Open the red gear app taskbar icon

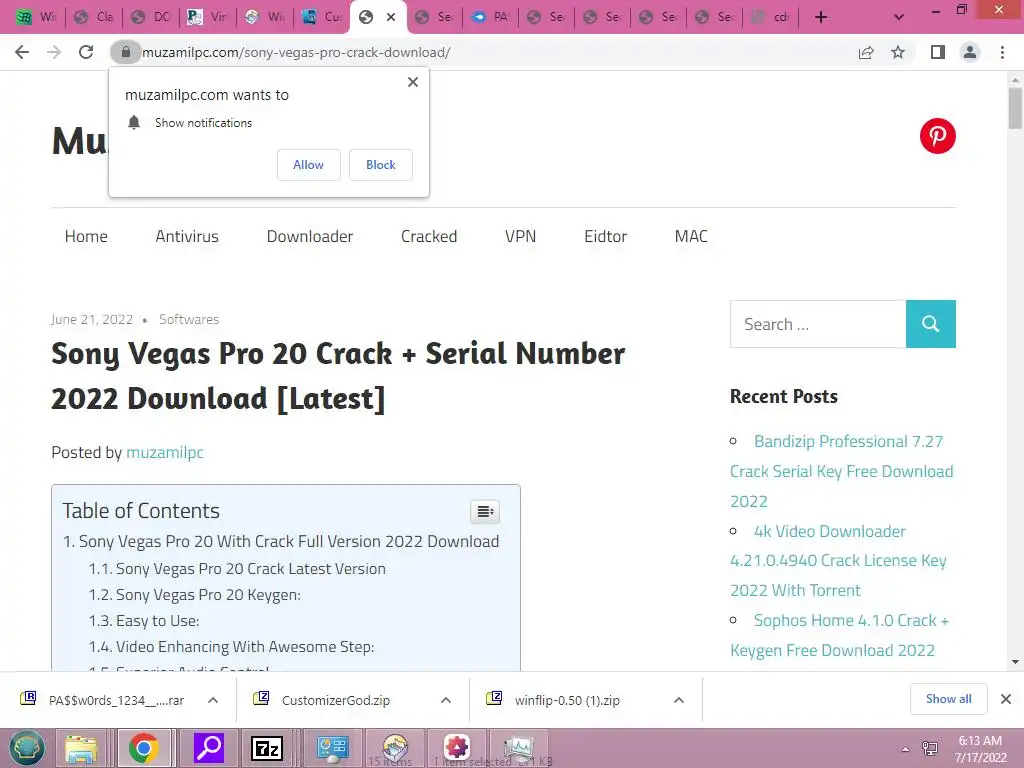click(457, 748)
